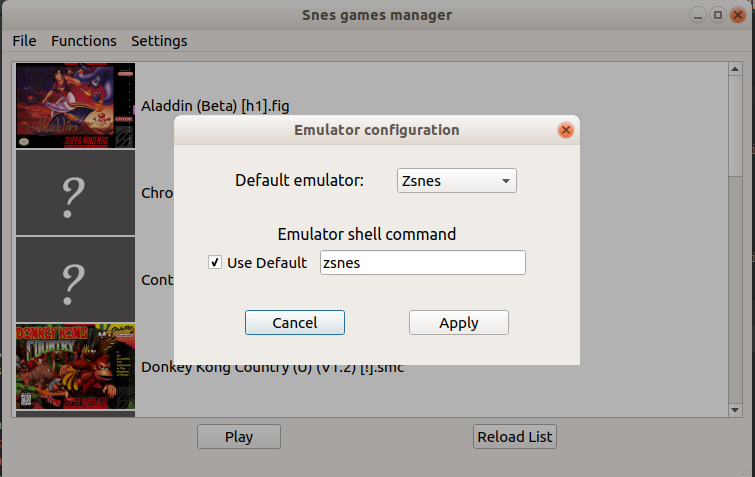Uncheck the Use Default checkbox
The height and width of the screenshot is (477, 755).
215,262
